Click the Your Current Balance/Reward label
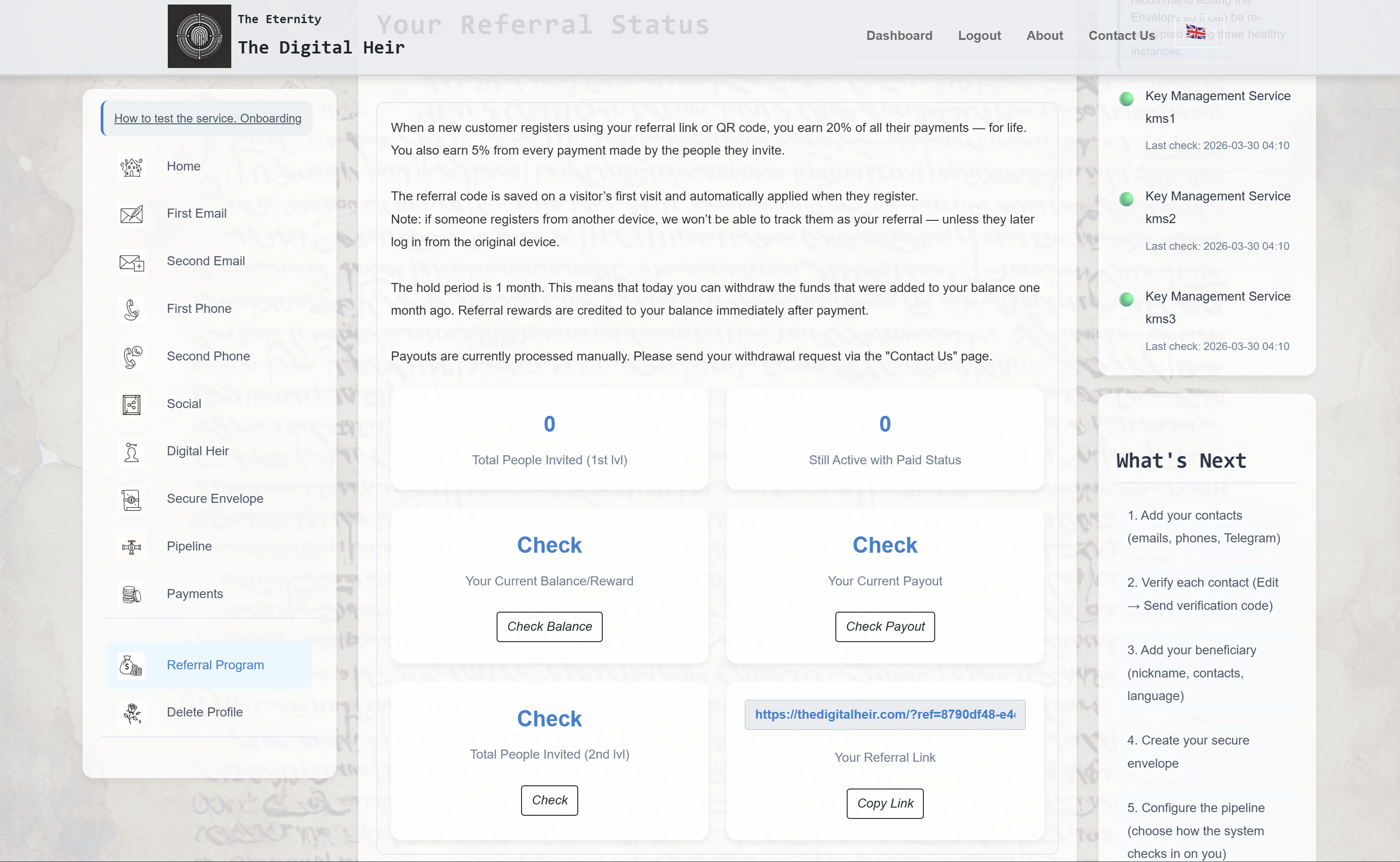Viewport: 1400px width, 862px height. pos(549,581)
